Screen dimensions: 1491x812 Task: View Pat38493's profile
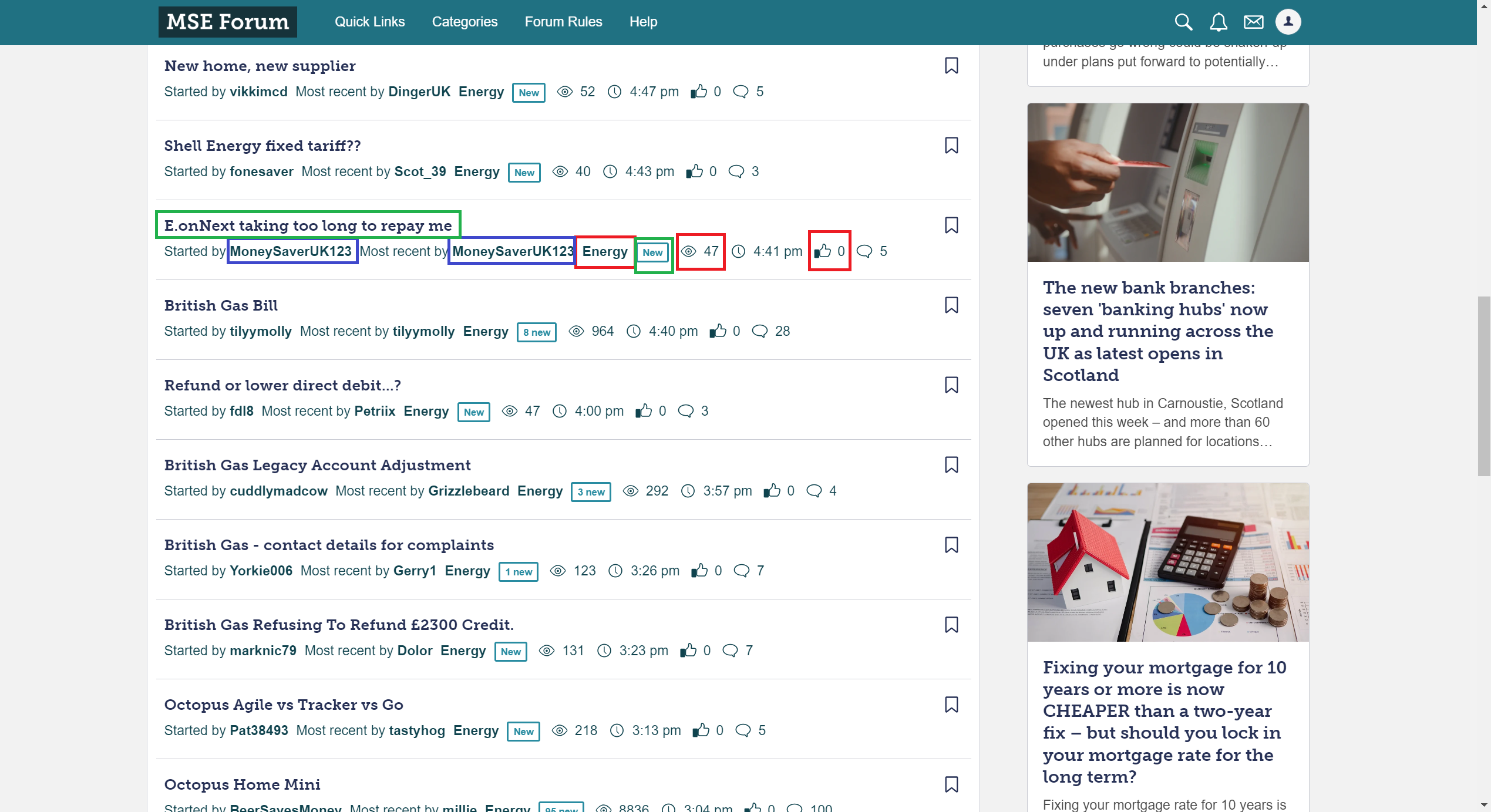(x=259, y=730)
